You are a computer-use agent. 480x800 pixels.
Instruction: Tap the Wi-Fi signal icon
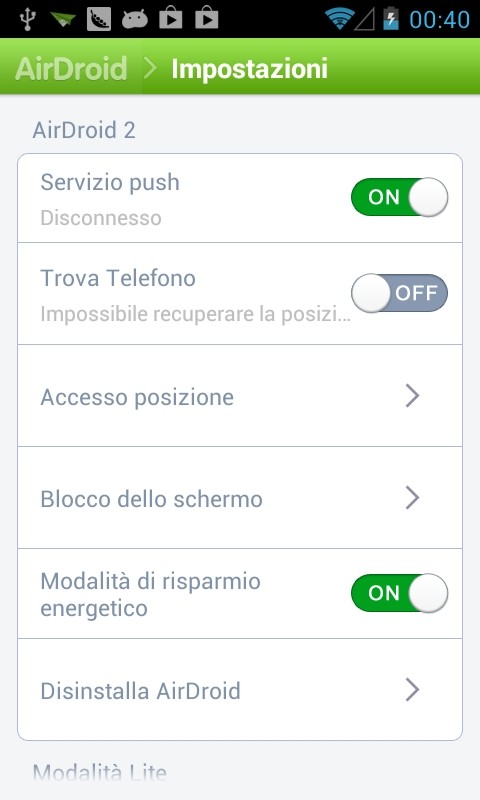point(338,19)
